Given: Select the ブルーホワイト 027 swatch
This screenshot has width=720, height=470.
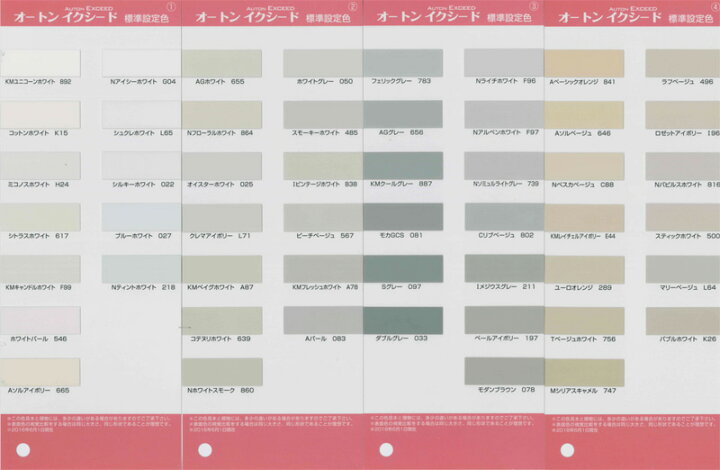Looking at the screenshot, I should click(141, 217).
